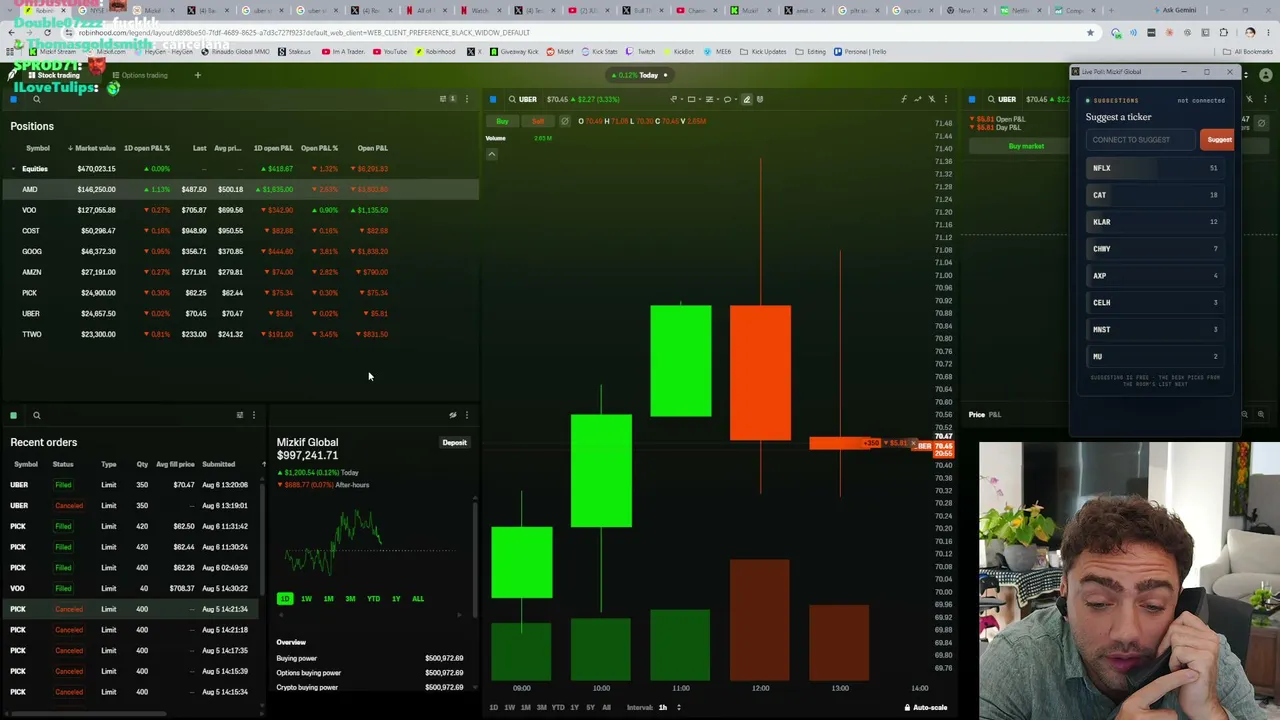
Task: Open the Recent orders three-dot menu
Action: click(253, 415)
